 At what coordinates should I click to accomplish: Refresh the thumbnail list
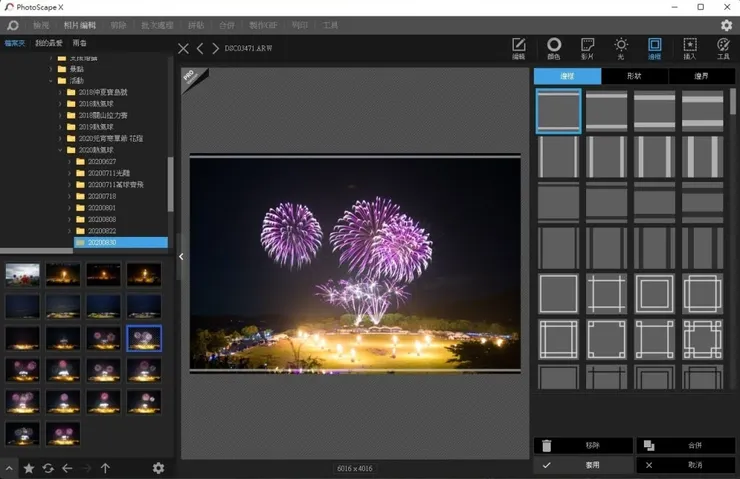pos(48,468)
